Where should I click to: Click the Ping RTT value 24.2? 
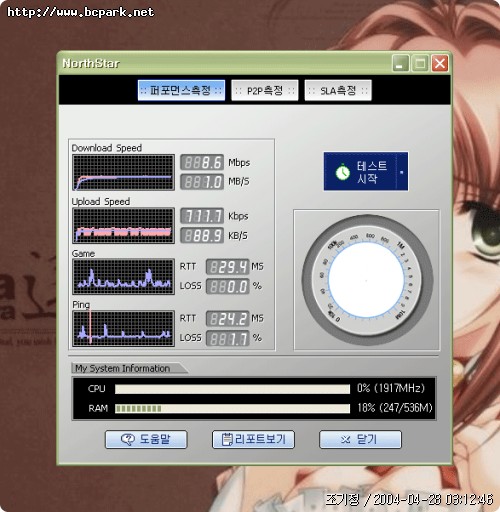coord(228,319)
